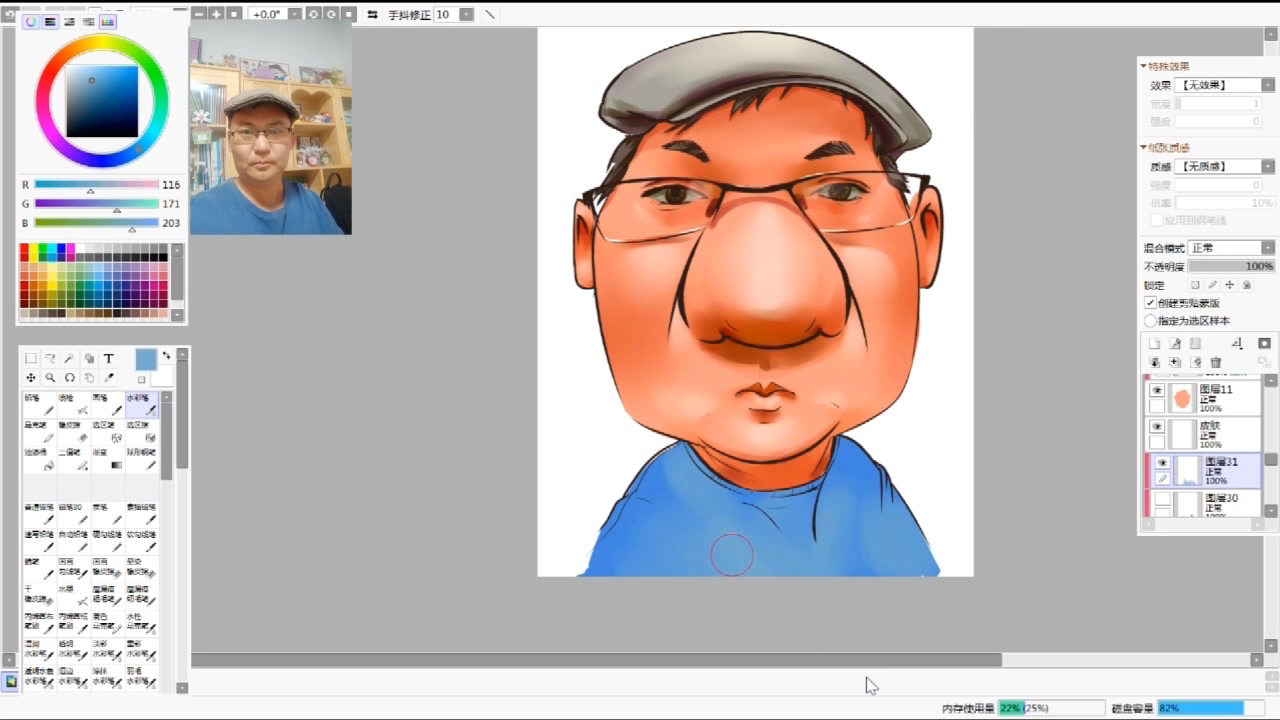Click the reset zoom square button
Image resolution: width=1280 pixels, height=720 pixels.
[x=234, y=14]
